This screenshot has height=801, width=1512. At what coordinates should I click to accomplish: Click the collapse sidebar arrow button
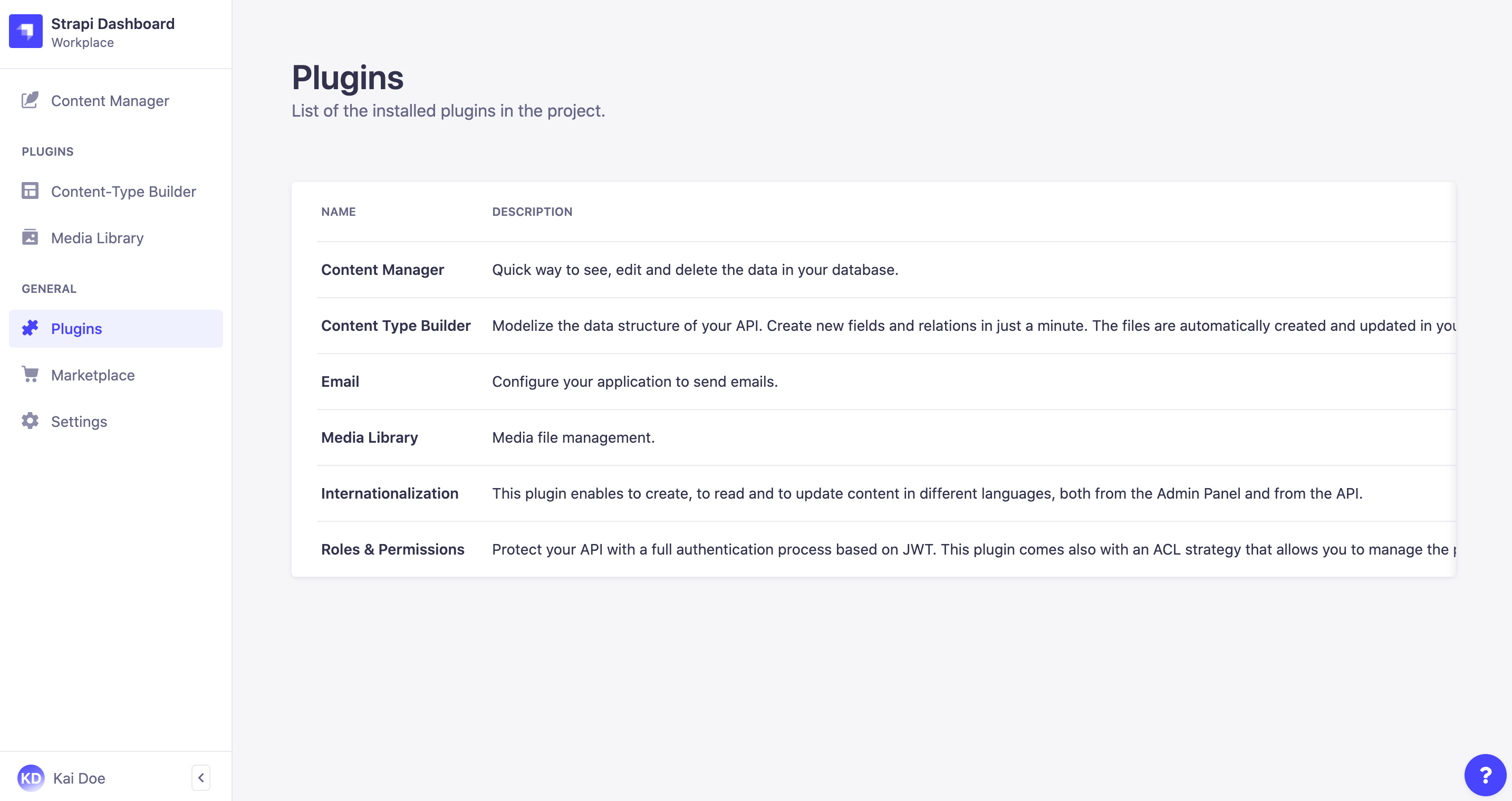201,777
